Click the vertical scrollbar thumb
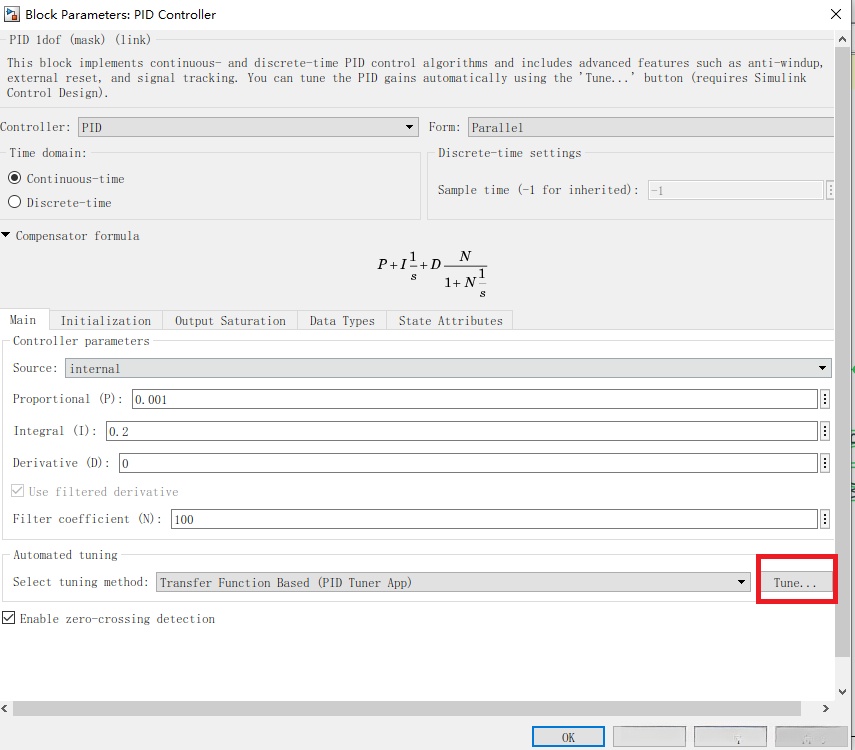The image size is (855, 750). [842, 352]
